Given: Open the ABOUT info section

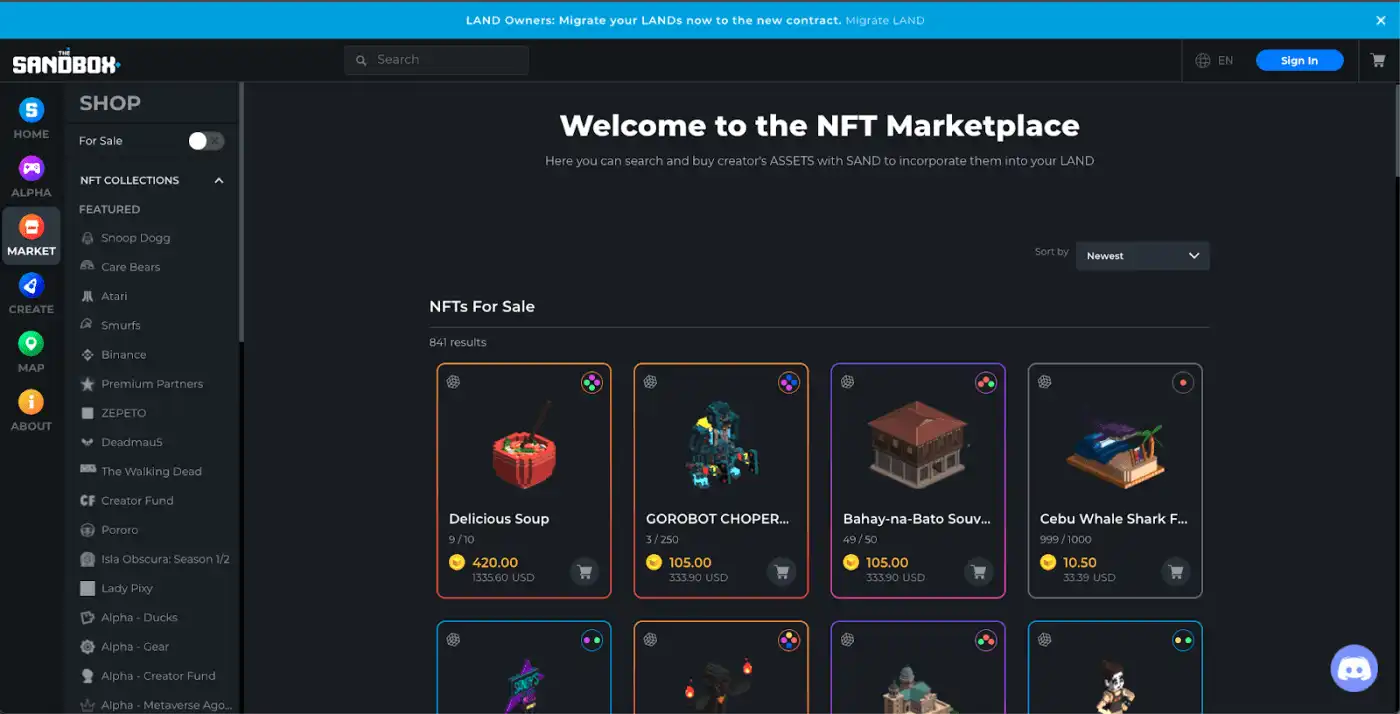Looking at the screenshot, I should [31, 411].
